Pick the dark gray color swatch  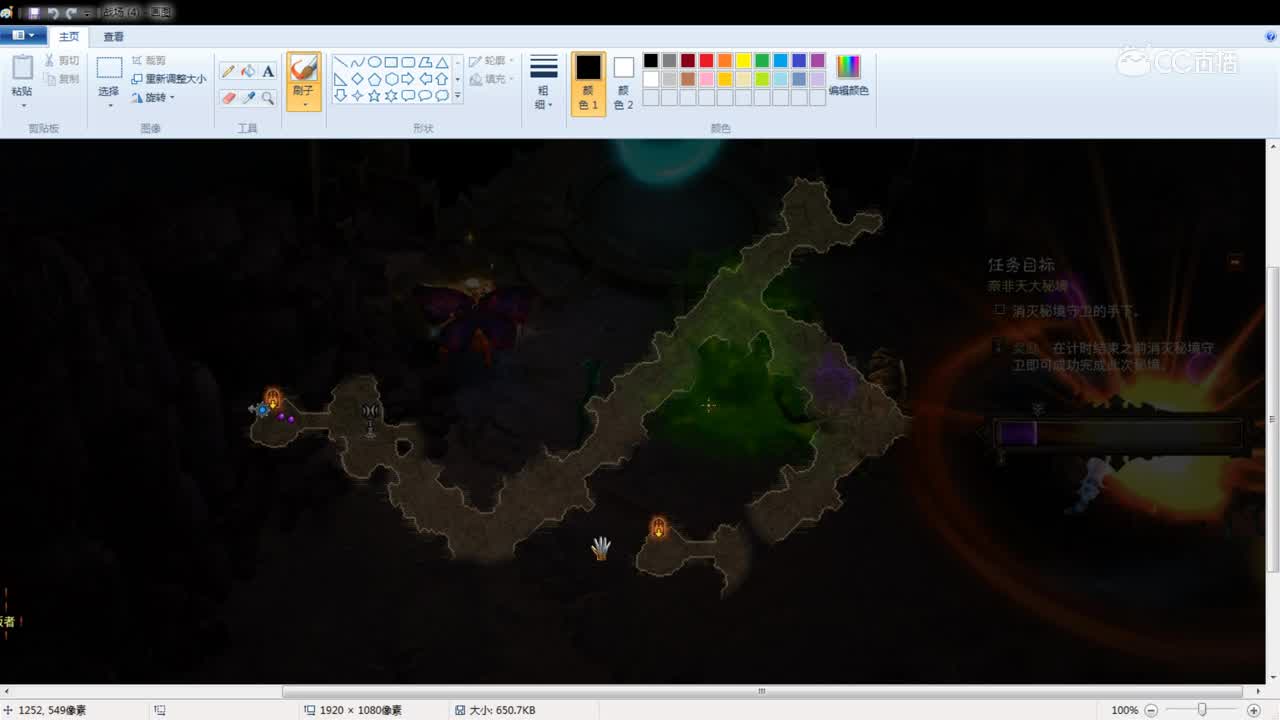pyautogui.click(x=669, y=61)
